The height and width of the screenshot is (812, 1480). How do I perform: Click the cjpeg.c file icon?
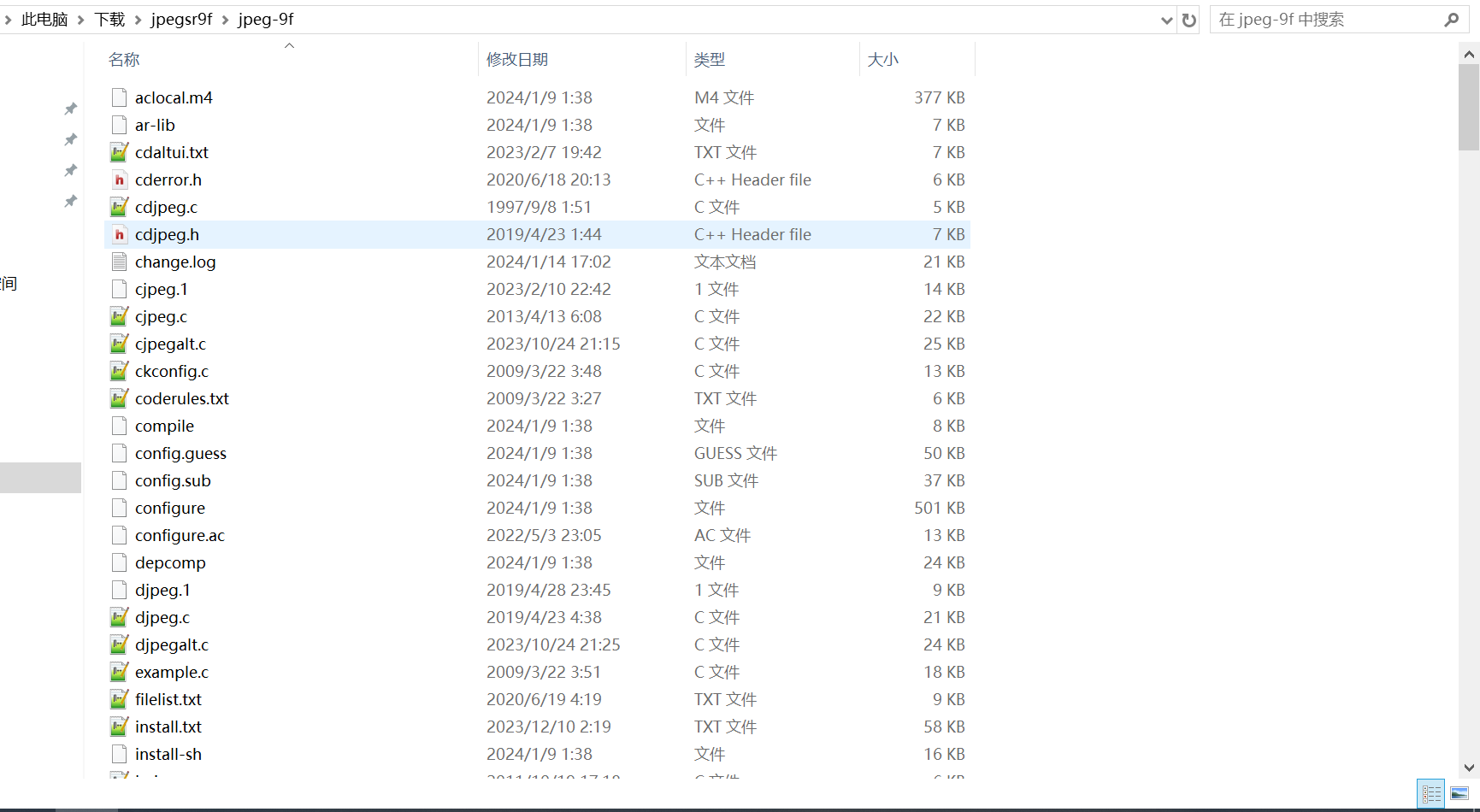click(x=120, y=316)
